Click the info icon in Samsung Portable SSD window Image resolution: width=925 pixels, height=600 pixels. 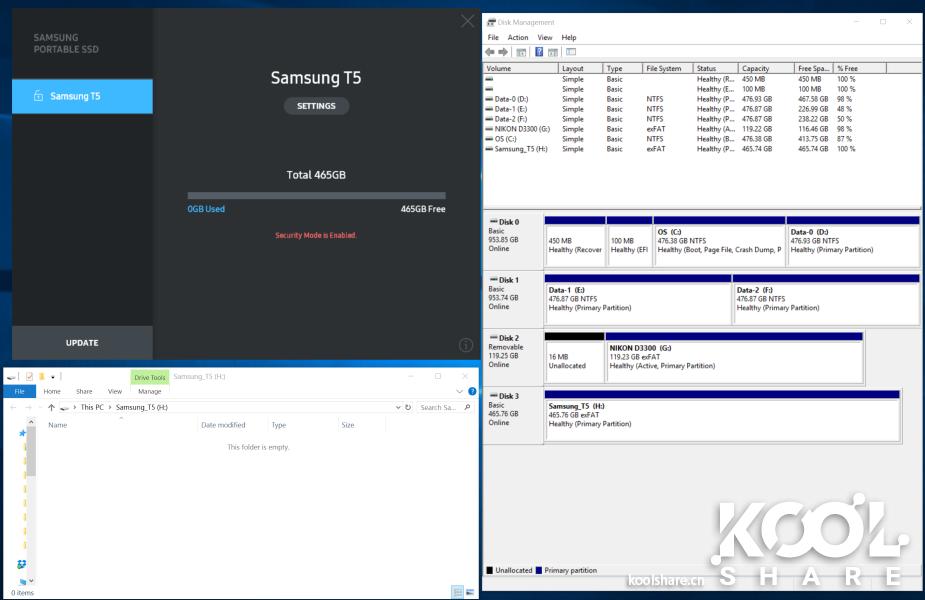(465, 345)
